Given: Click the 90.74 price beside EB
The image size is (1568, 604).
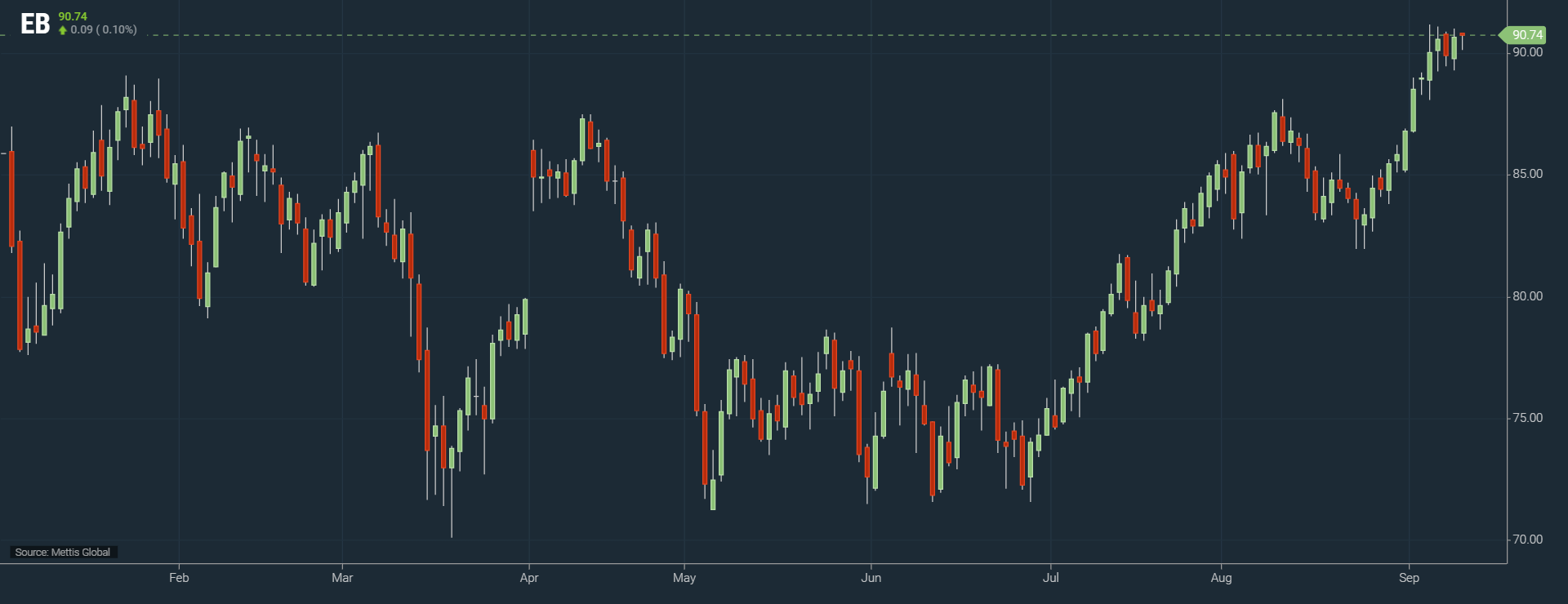Looking at the screenshot, I should 73,16.
